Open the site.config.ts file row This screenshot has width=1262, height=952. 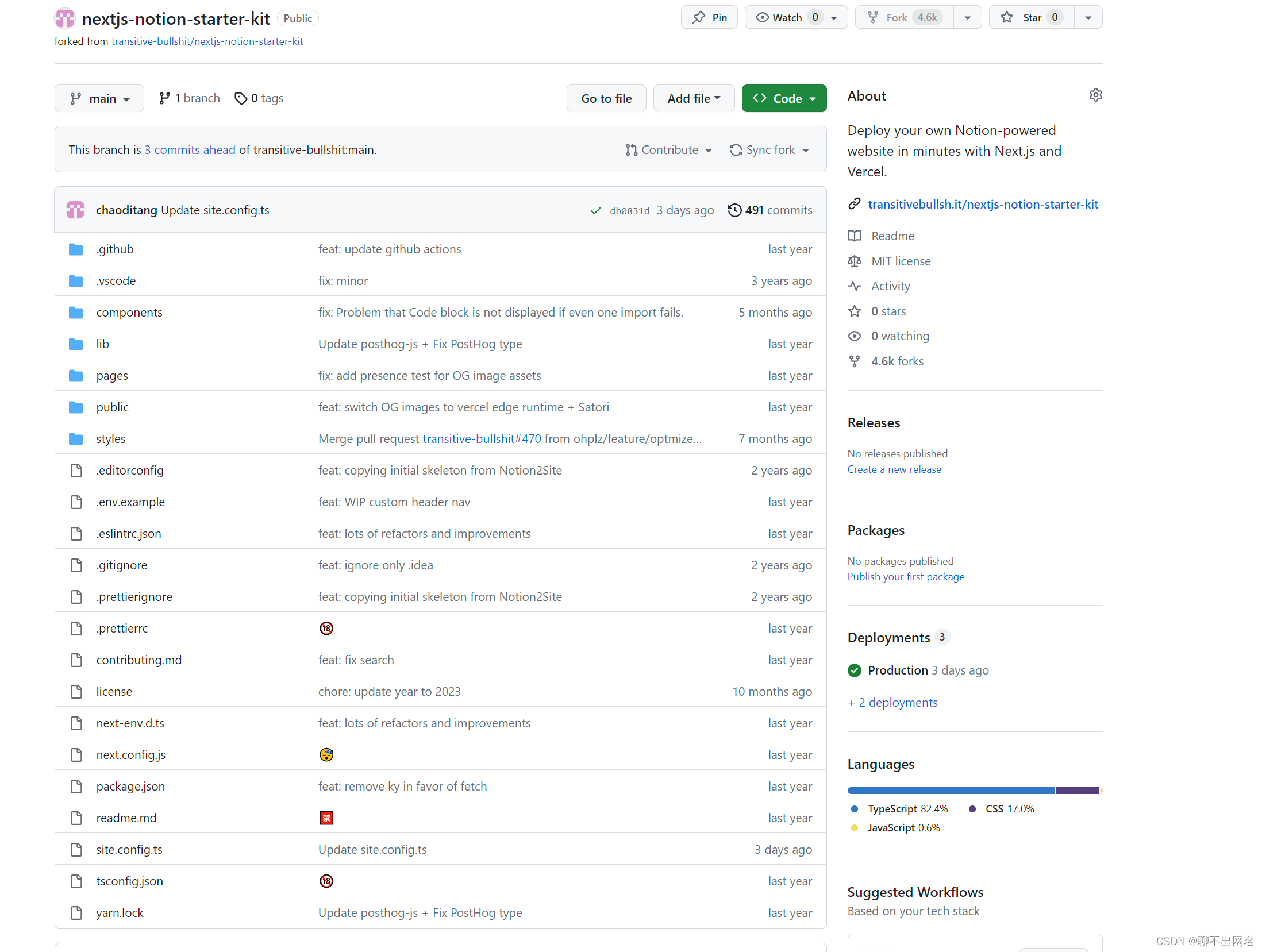tap(129, 850)
